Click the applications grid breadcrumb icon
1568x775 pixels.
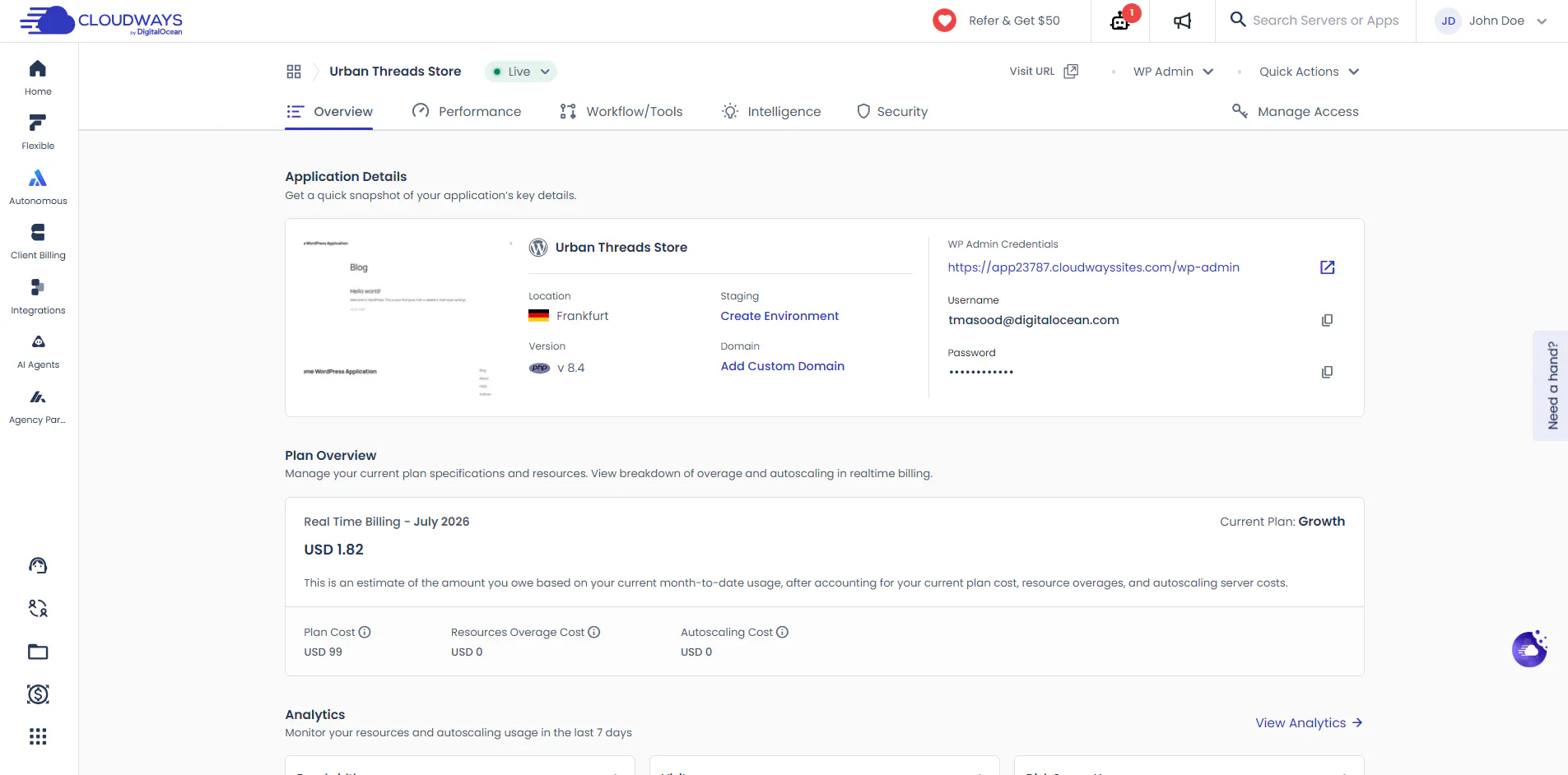[294, 72]
